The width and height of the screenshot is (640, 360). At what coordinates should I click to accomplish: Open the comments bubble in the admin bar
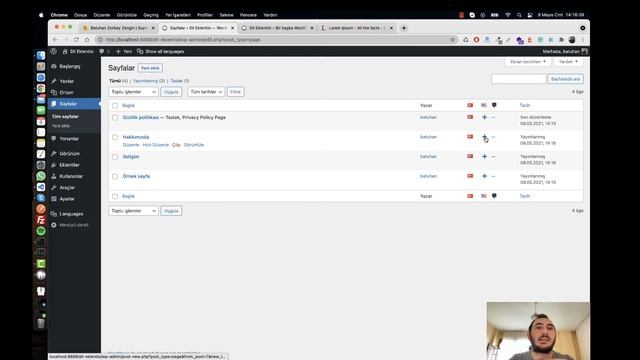point(104,51)
